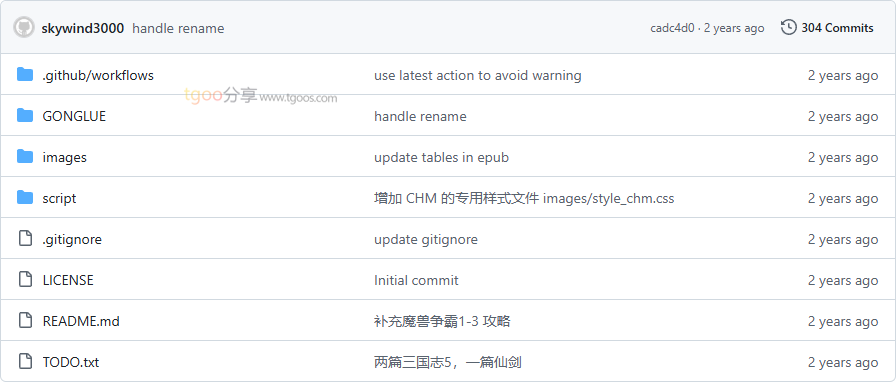Screen dimensions: 896x382
Task: Open 'use latest action to avoid warning' commit
Action: [478, 75]
